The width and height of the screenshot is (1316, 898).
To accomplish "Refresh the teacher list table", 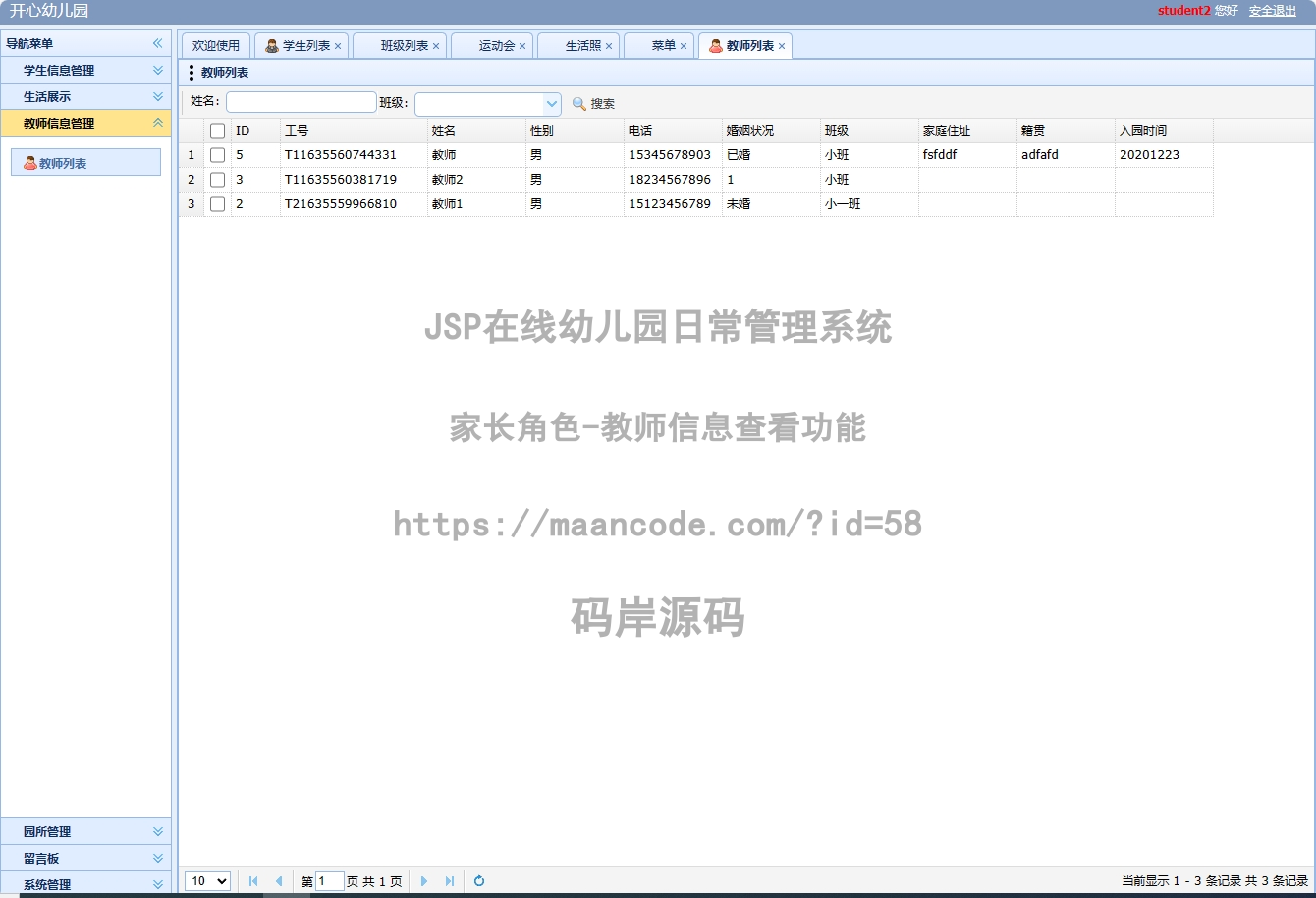I will [479, 881].
